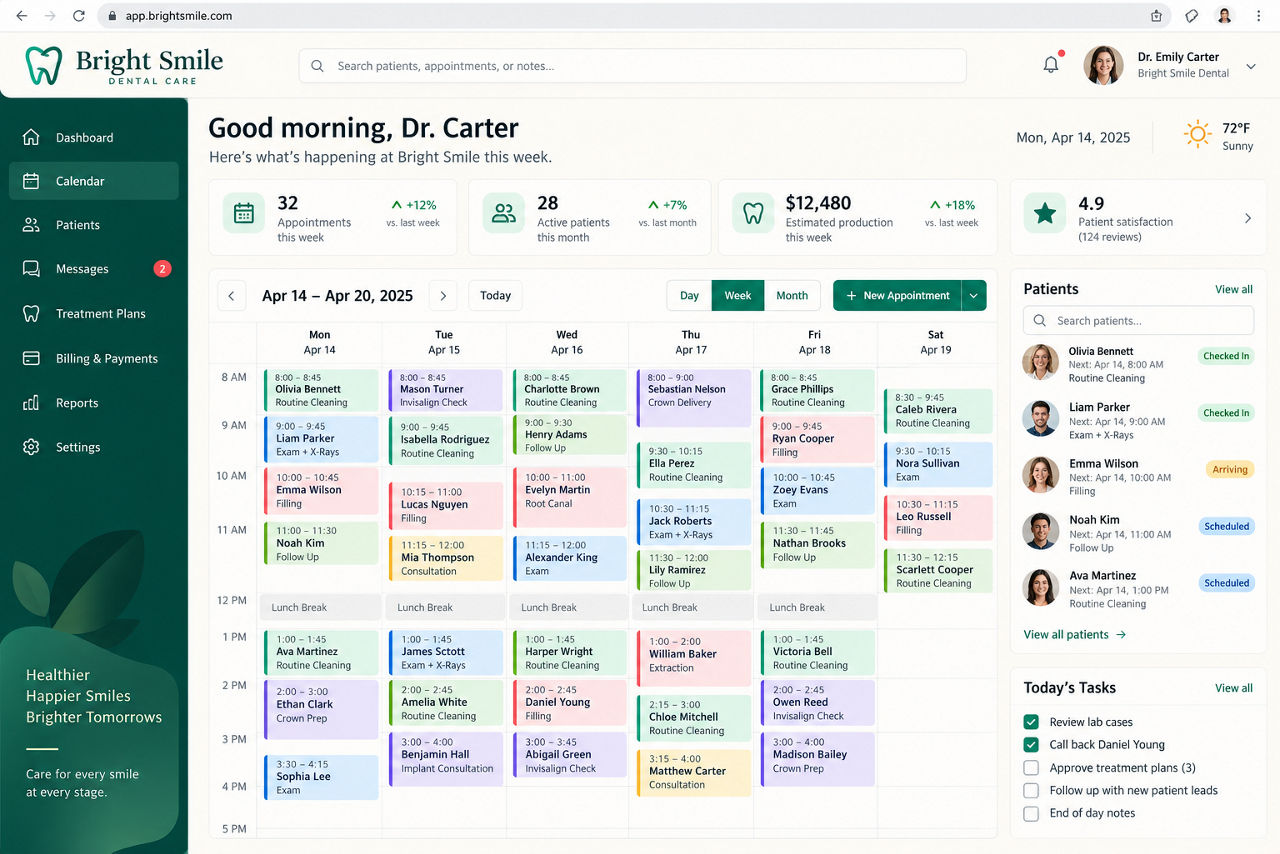
Task: Click the Dashboard home icon
Action: (31, 137)
